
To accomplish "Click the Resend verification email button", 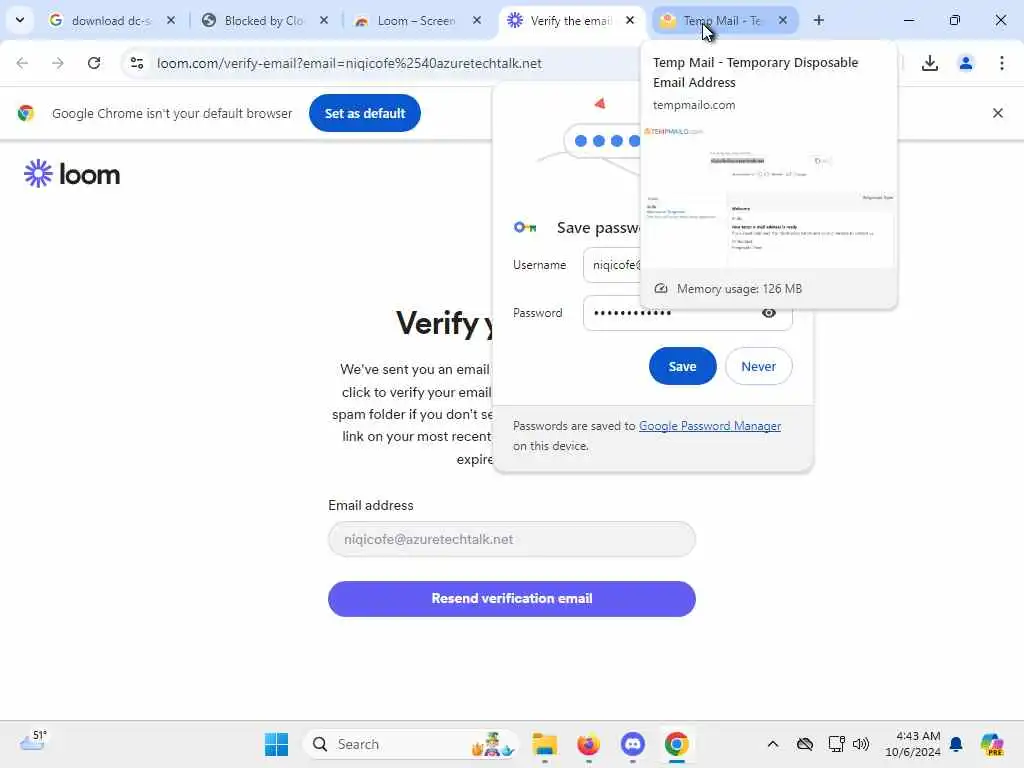I will coord(511,599).
